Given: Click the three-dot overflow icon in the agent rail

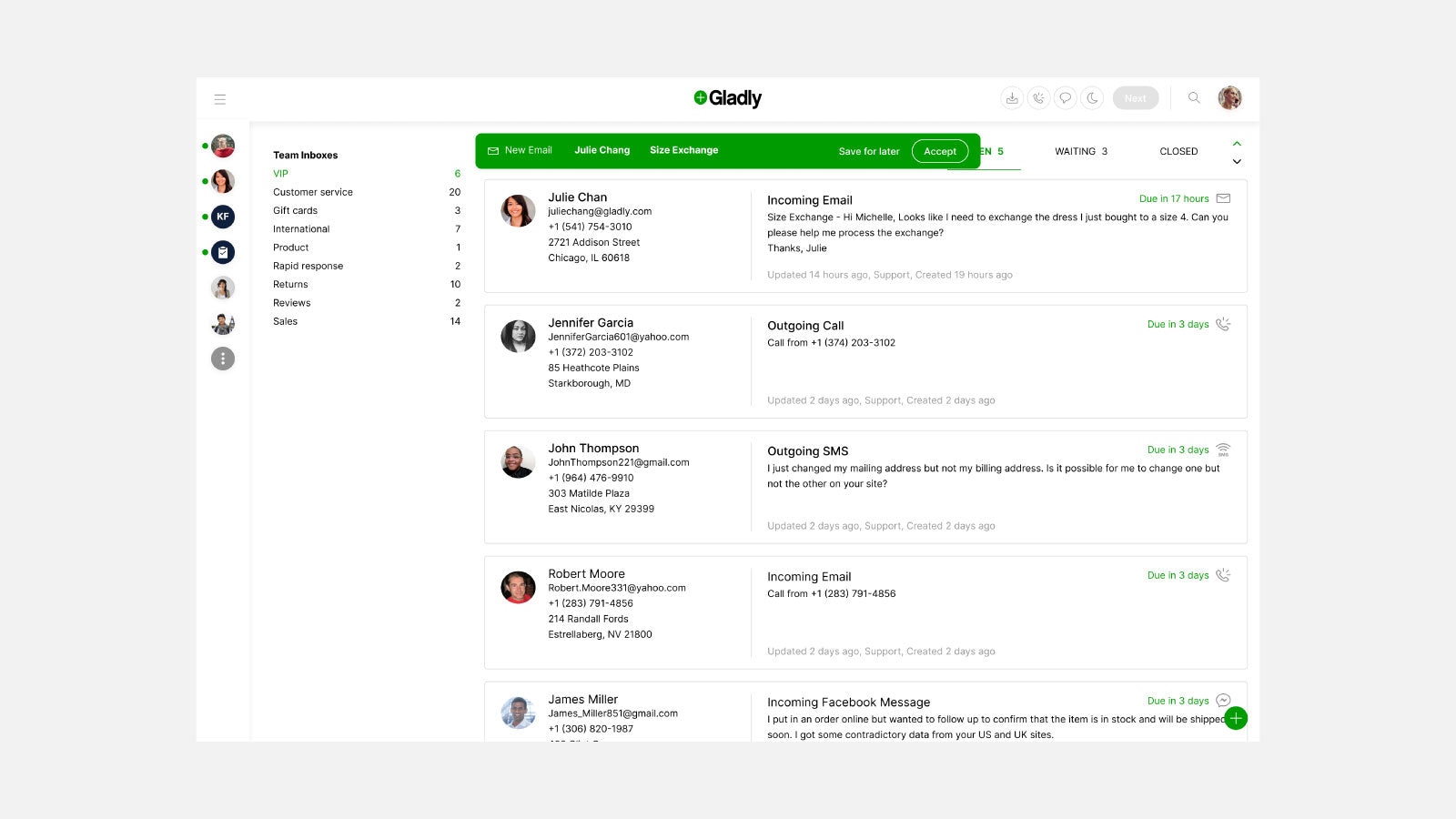Looking at the screenshot, I should [223, 359].
